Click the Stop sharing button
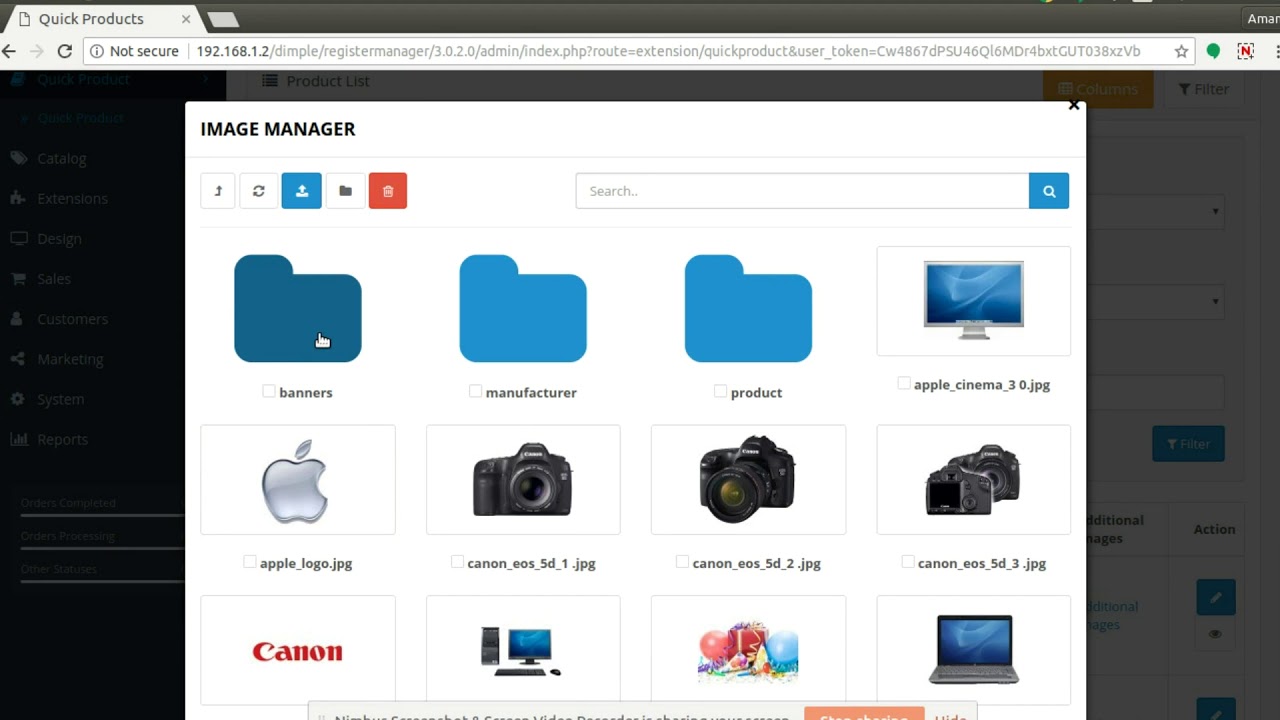This screenshot has width=1280, height=720. pos(863,714)
